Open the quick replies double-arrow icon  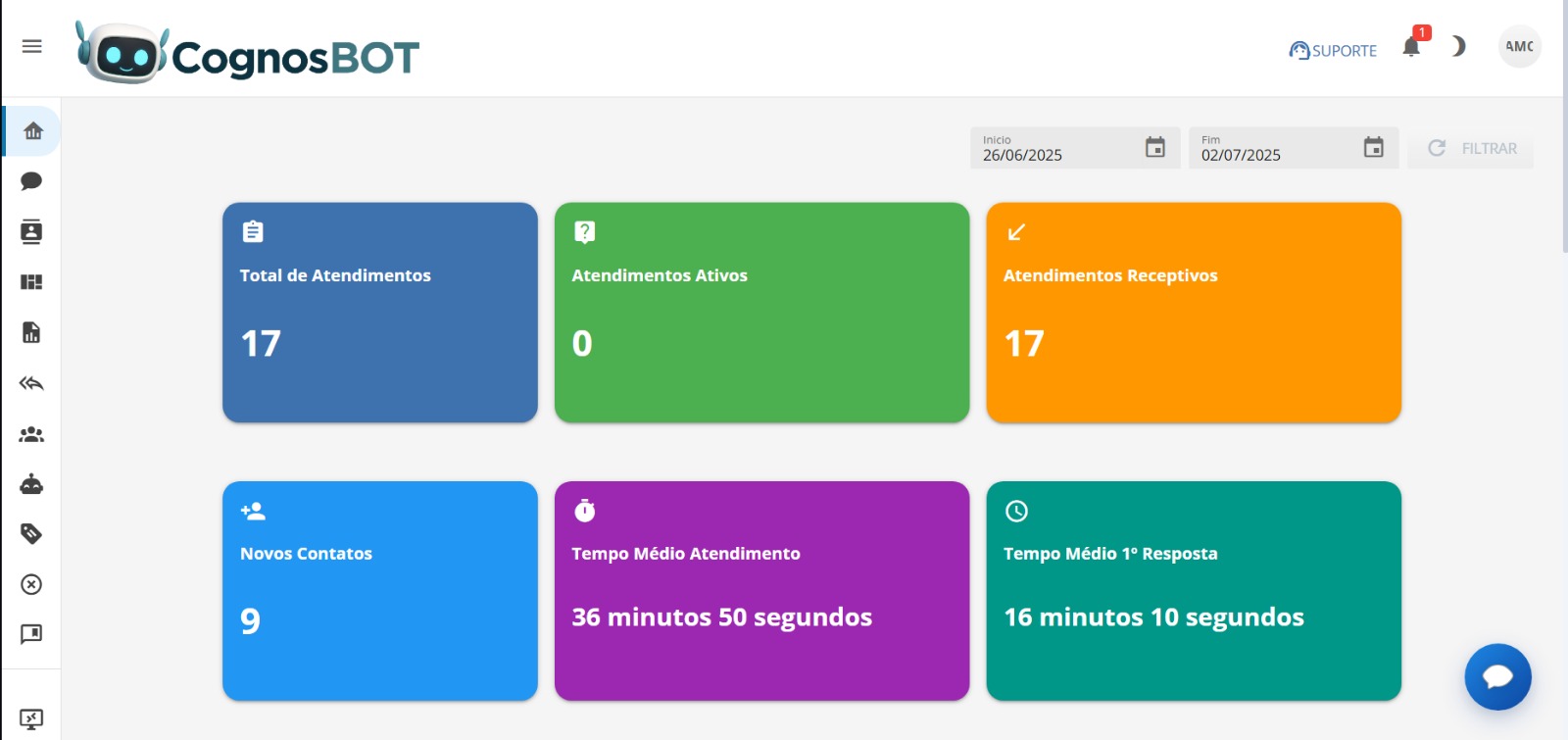[31, 383]
